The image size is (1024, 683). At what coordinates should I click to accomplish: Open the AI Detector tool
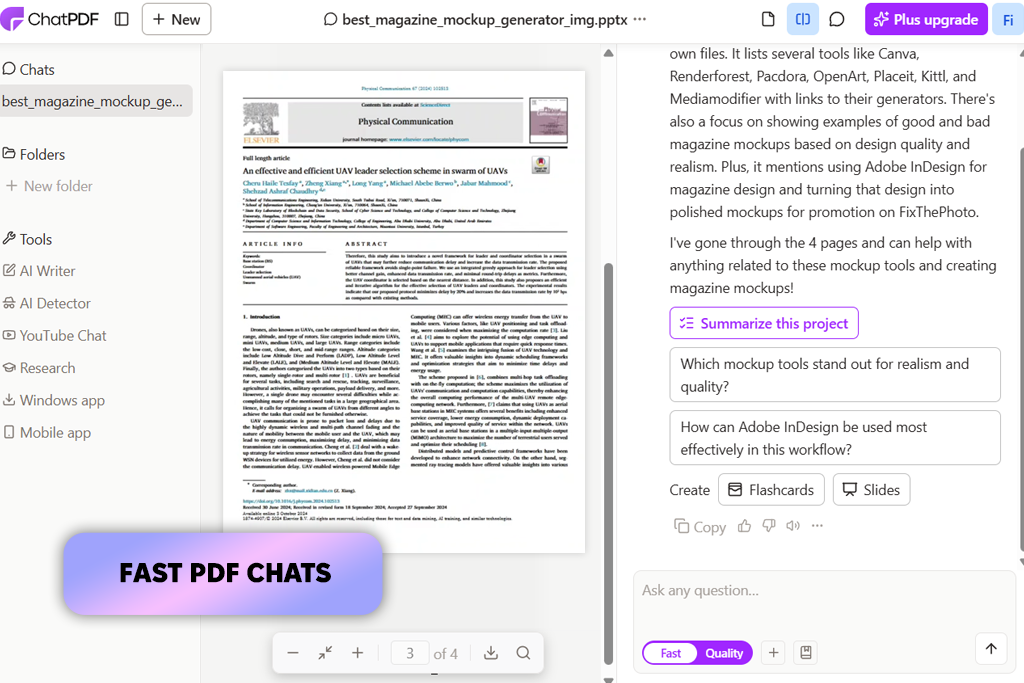pos(46,303)
